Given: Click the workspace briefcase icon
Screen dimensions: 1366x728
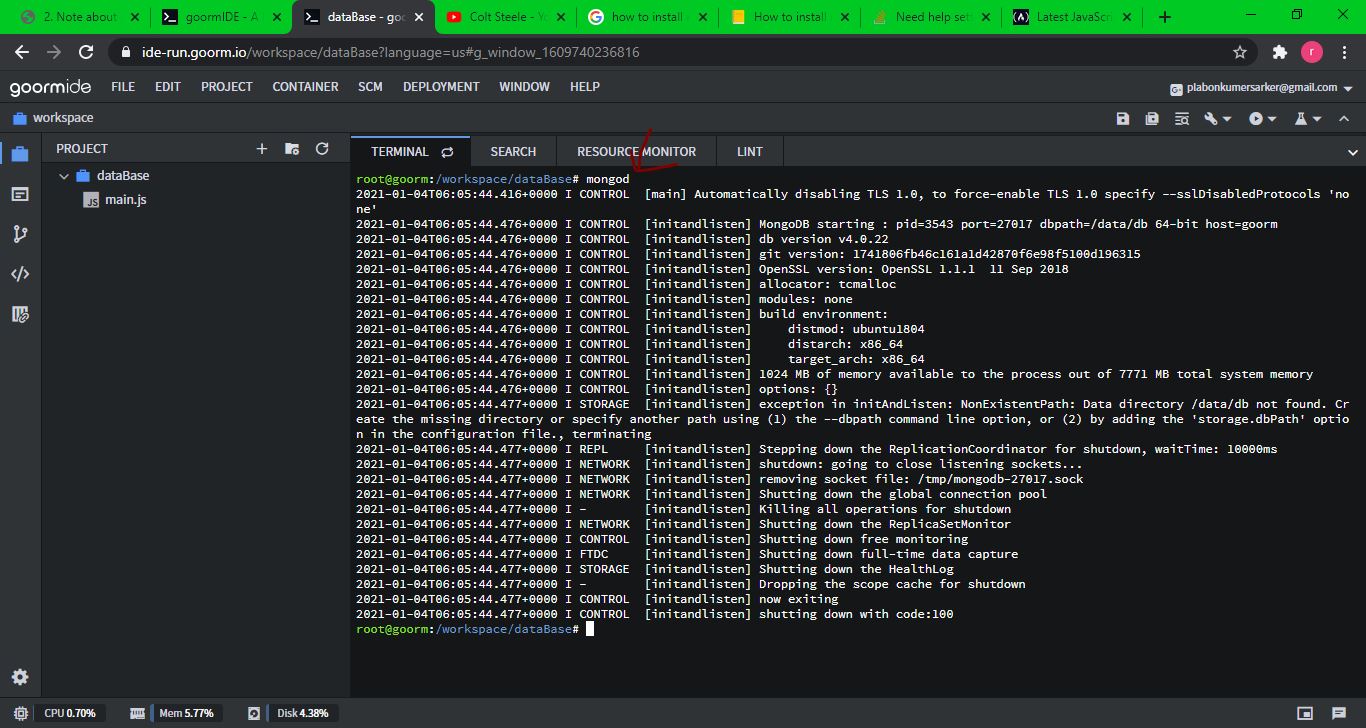Looking at the screenshot, I should pyautogui.click(x=19, y=118).
